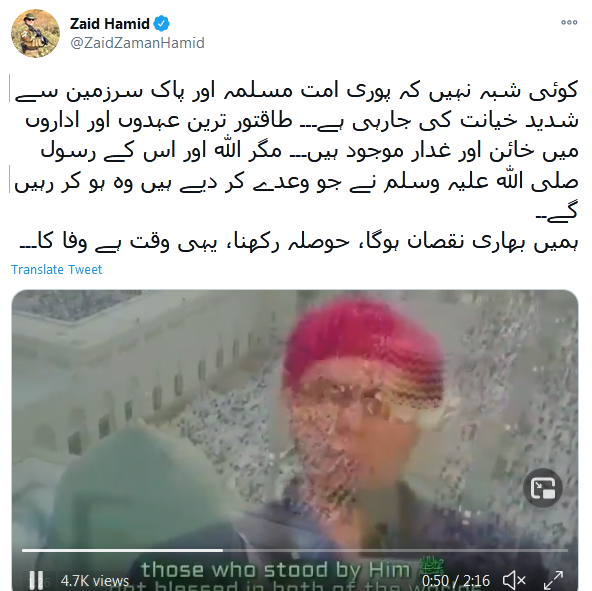Click the first line of the Urdu tweet

tap(296, 92)
